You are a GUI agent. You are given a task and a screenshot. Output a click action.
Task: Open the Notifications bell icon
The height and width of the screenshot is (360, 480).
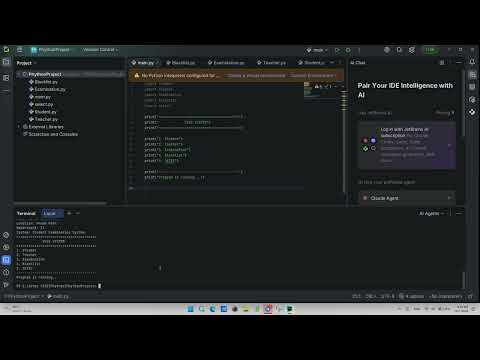[472, 62]
